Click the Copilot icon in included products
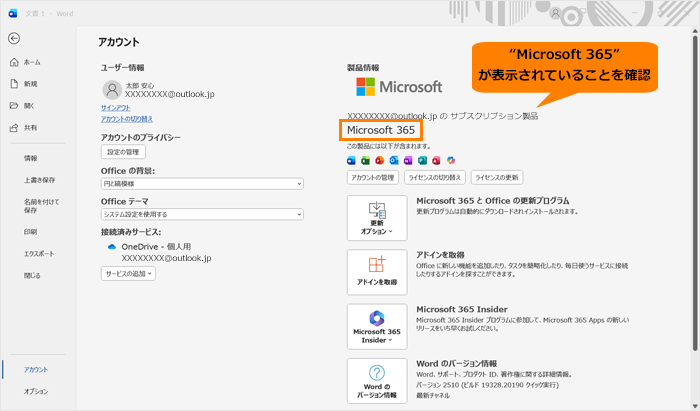700x411 pixels. (451, 160)
